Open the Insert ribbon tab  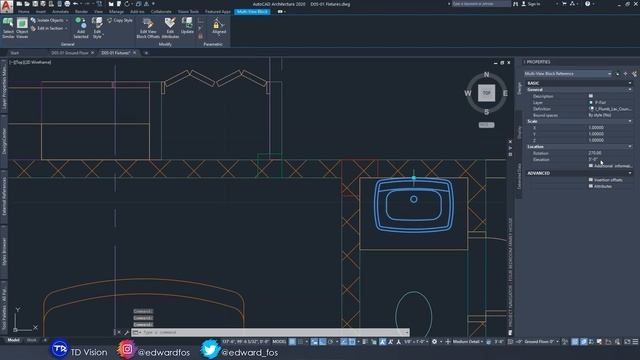tap(41, 12)
